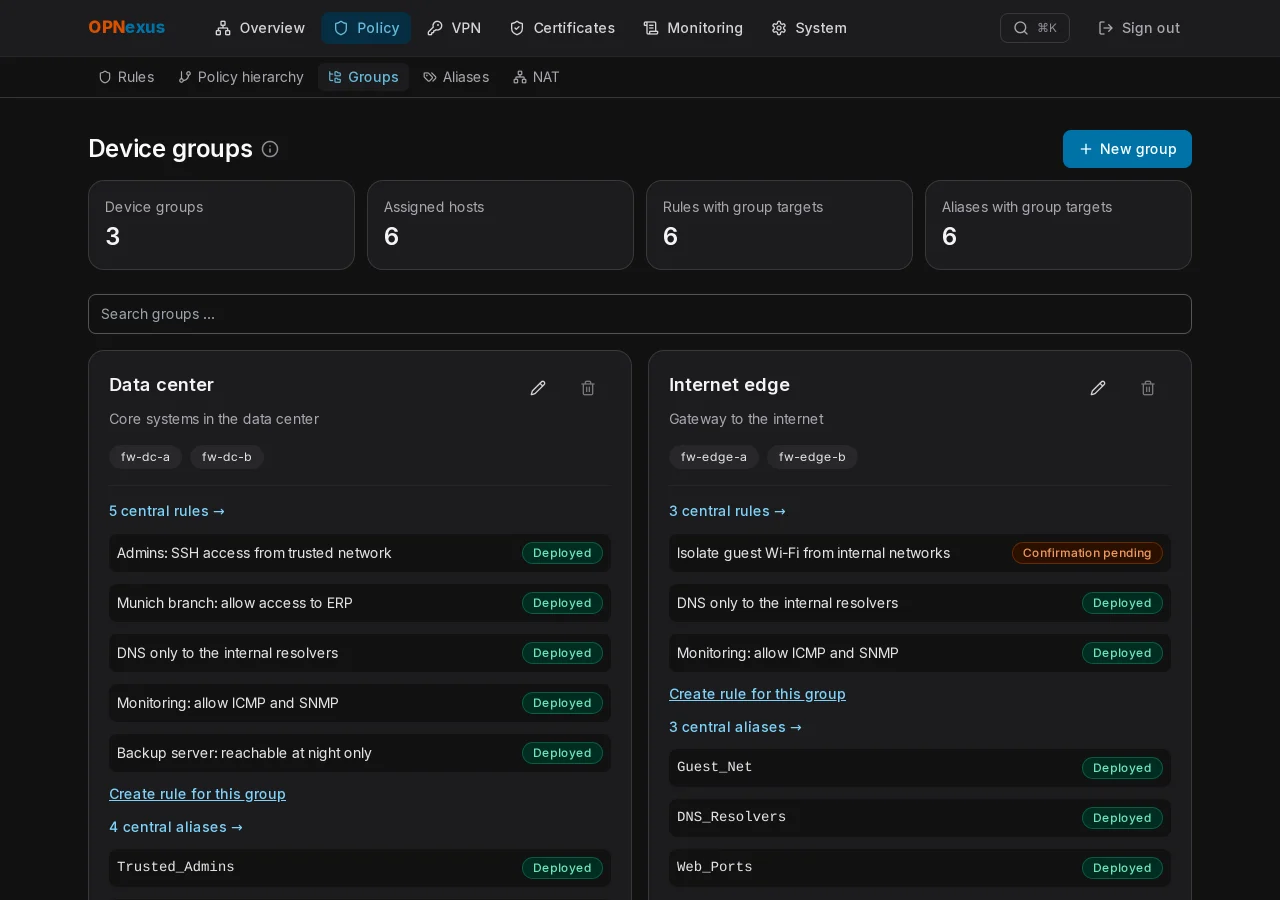Switch to the NAT sub-tab
Screen dimensions: 1280x900
[536, 77]
